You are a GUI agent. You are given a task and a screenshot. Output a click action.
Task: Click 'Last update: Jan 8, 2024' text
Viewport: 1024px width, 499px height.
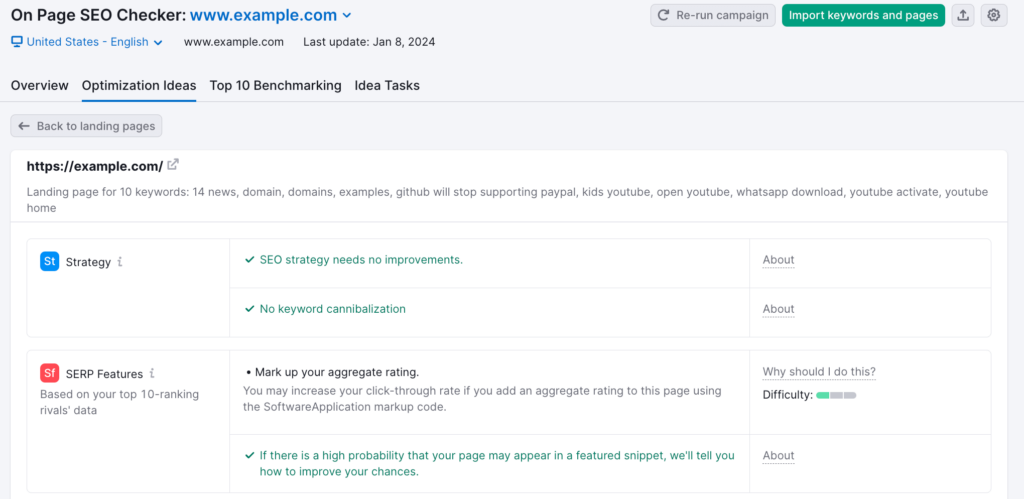point(369,42)
